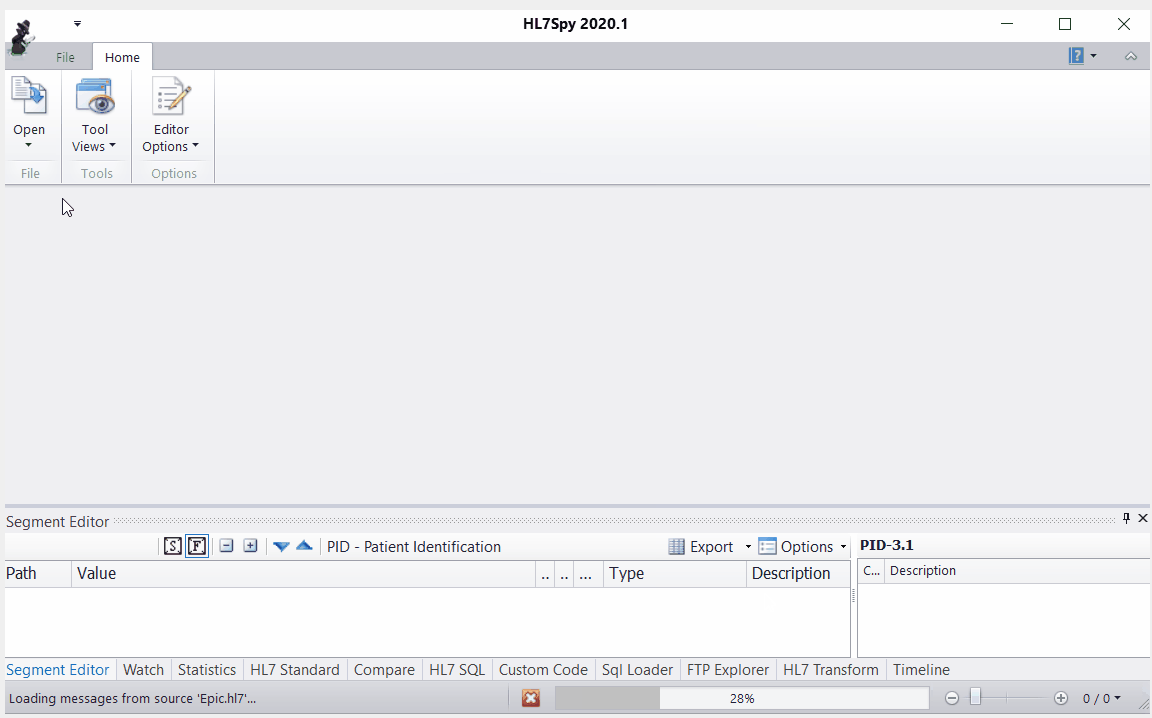Open the Sql Loader tab

pos(637,669)
